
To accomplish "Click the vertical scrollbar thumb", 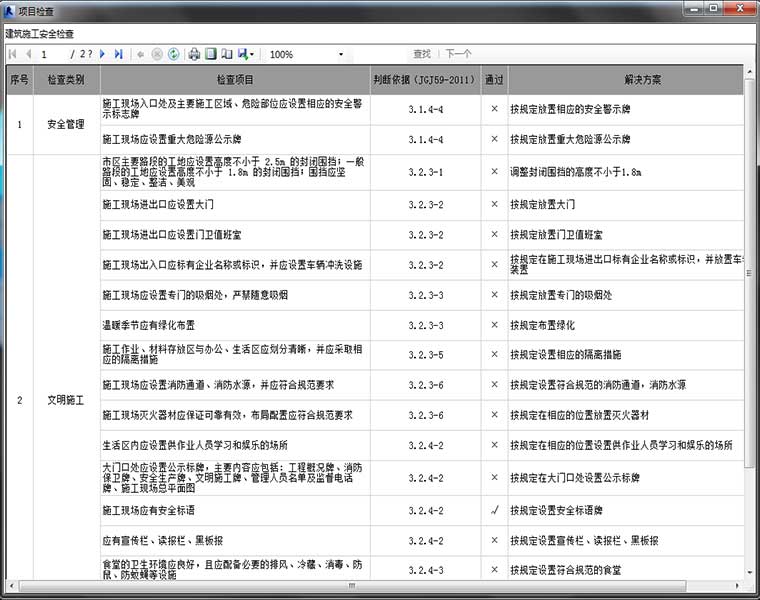I will pyautogui.click(x=749, y=274).
